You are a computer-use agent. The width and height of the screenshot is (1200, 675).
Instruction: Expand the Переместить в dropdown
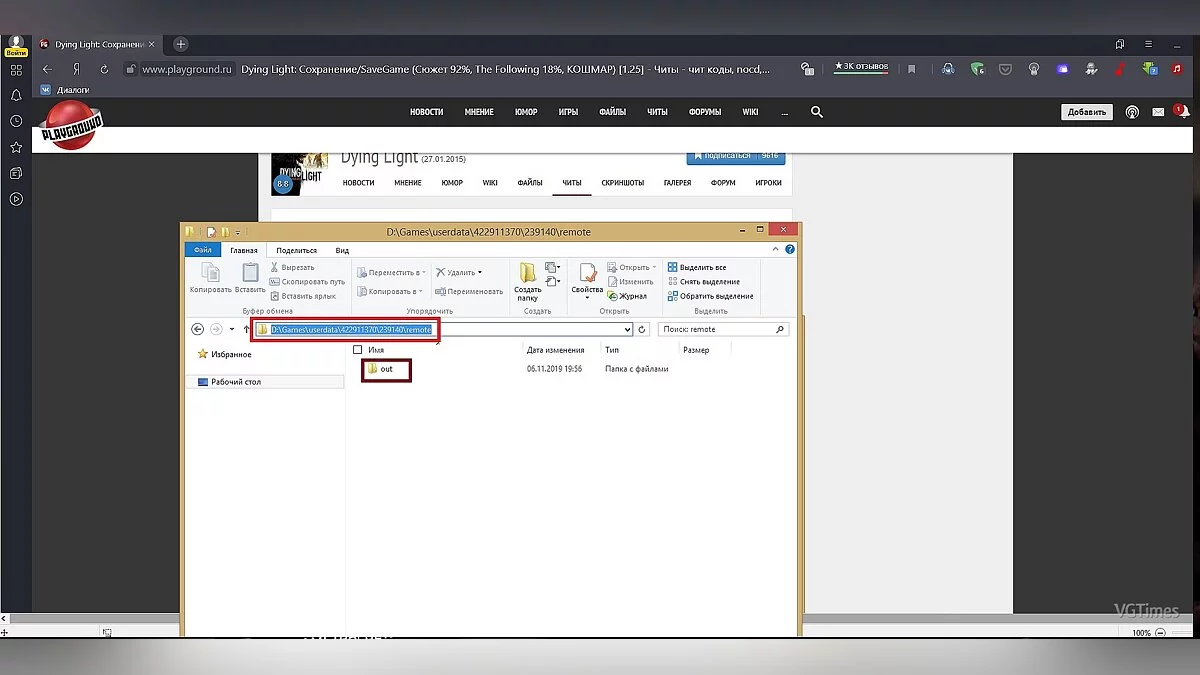[x=424, y=272]
